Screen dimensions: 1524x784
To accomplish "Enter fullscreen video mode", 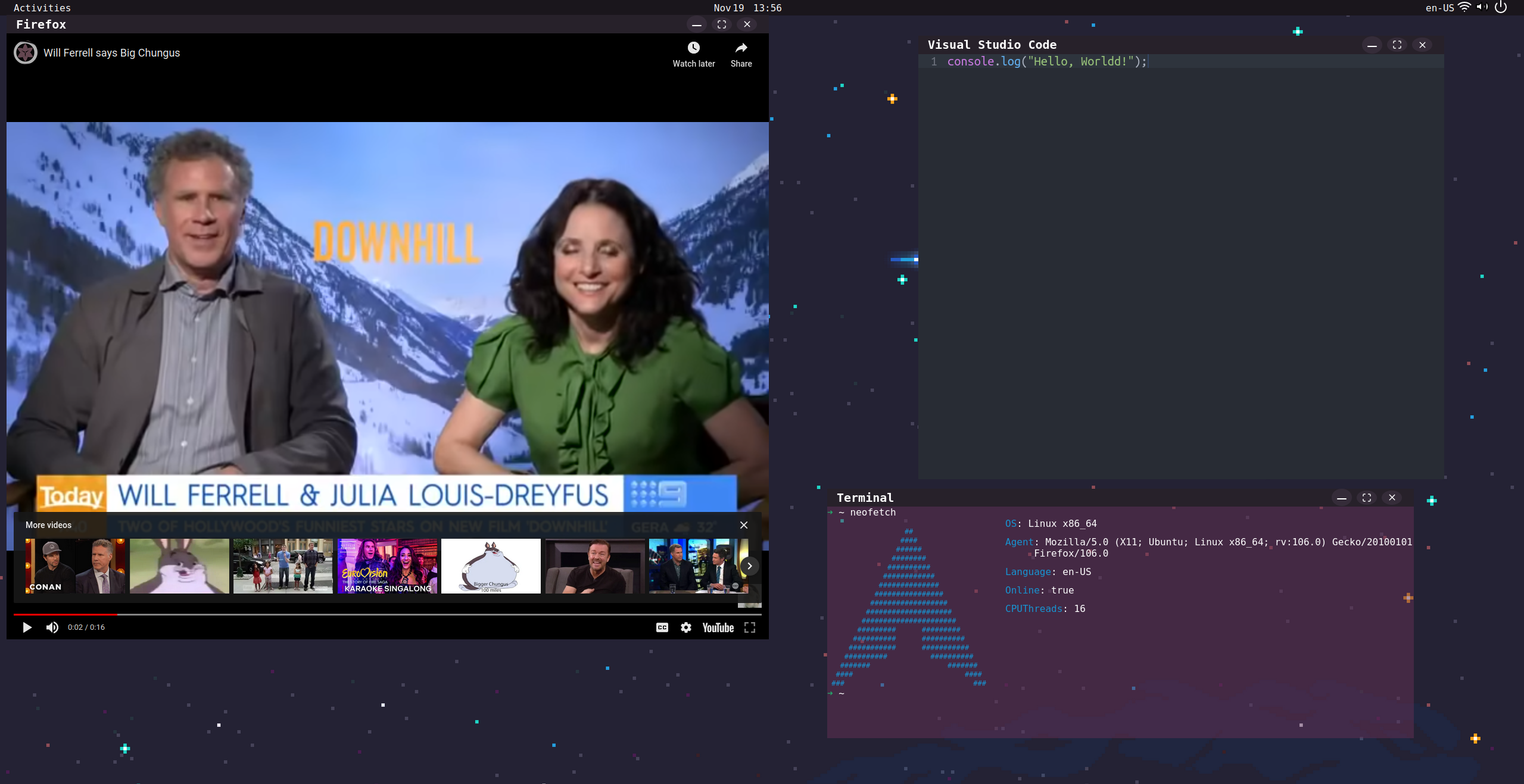I will 750,627.
